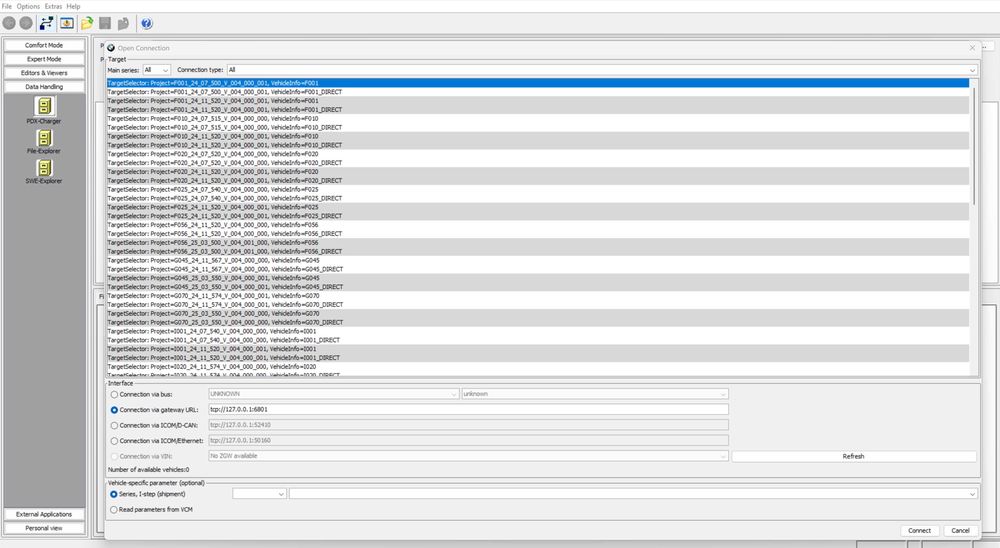This screenshot has width=1000, height=548.
Task: Open the Extras menu
Action: click(x=54, y=6)
